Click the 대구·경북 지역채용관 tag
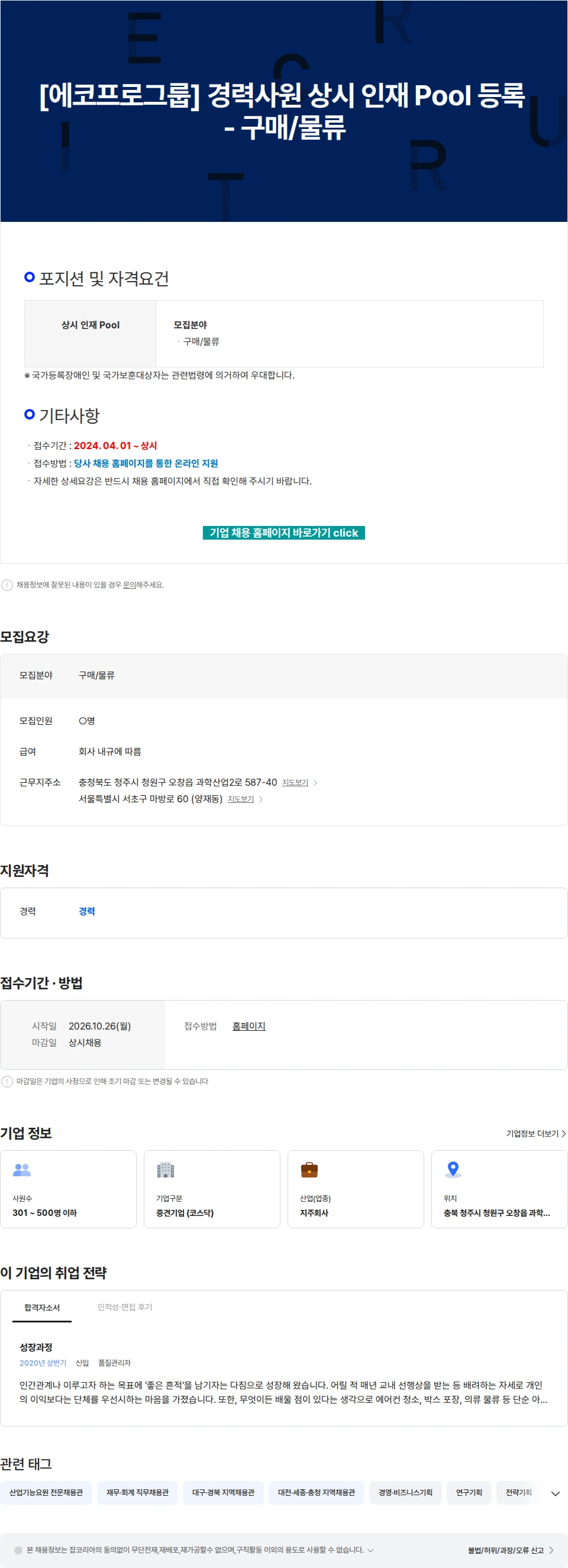 (x=224, y=1492)
